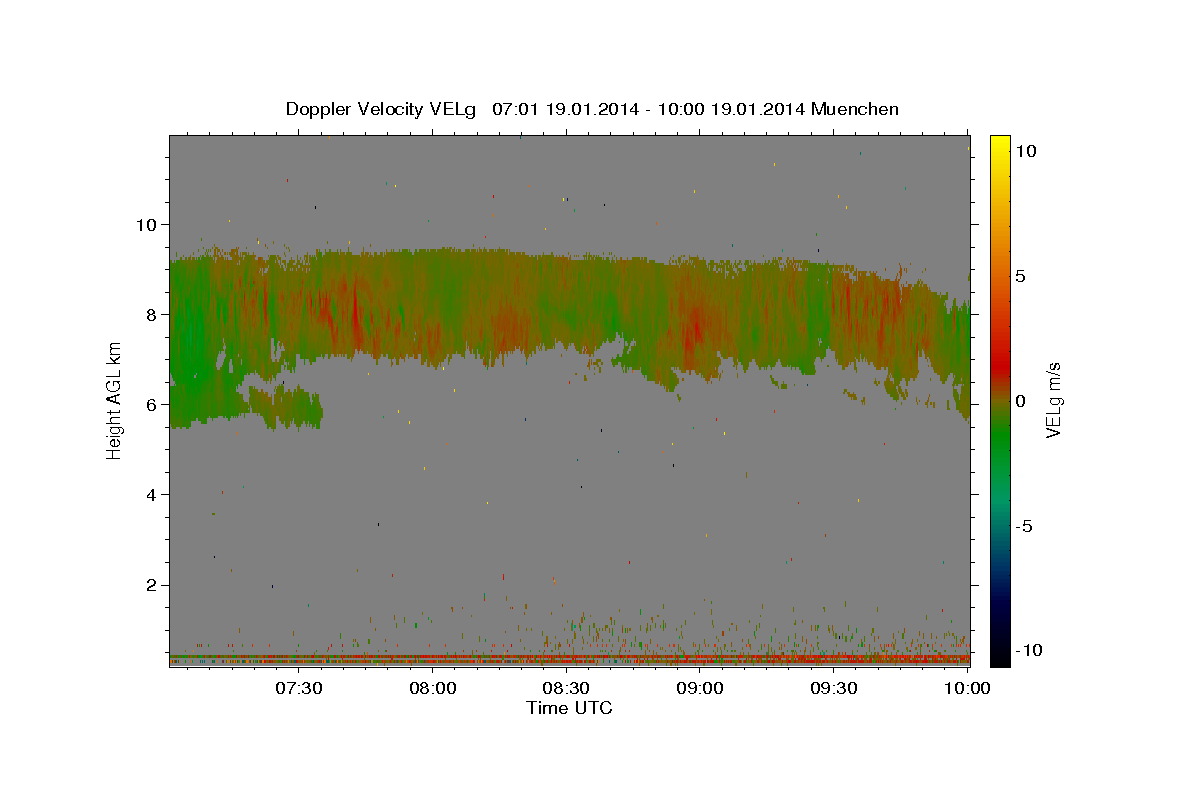Click the 09:30 time tick label
The height and width of the screenshot is (800, 1200).
833,688
